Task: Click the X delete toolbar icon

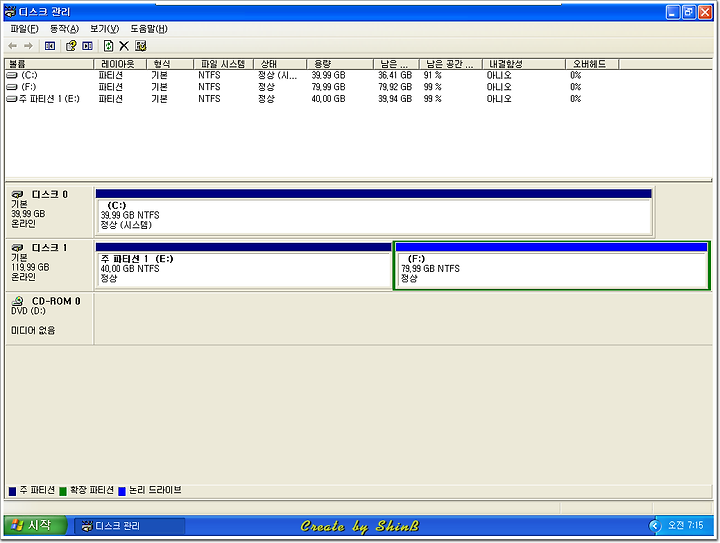Action: (x=124, y=46)
